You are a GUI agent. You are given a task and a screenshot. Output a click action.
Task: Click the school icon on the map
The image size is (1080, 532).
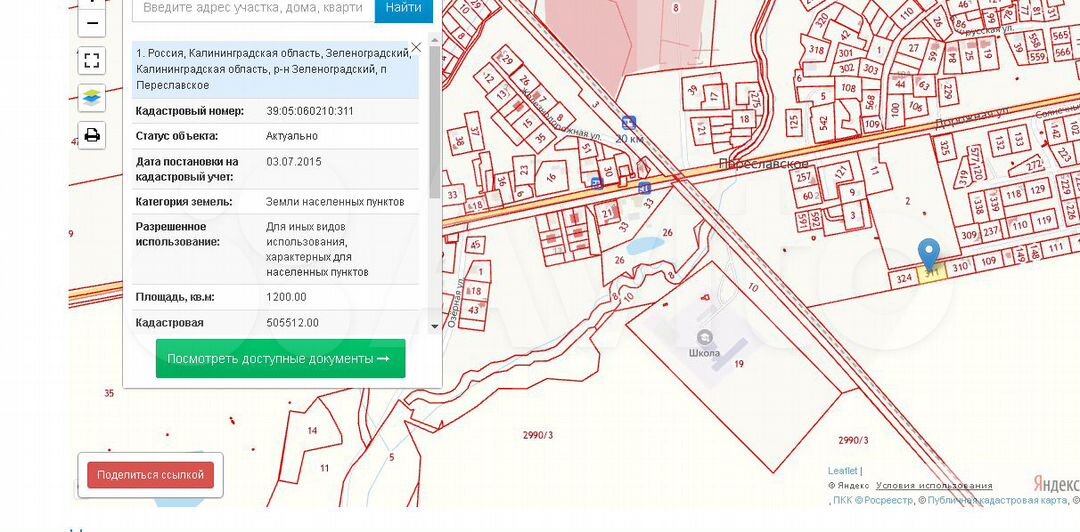[705, 337]
